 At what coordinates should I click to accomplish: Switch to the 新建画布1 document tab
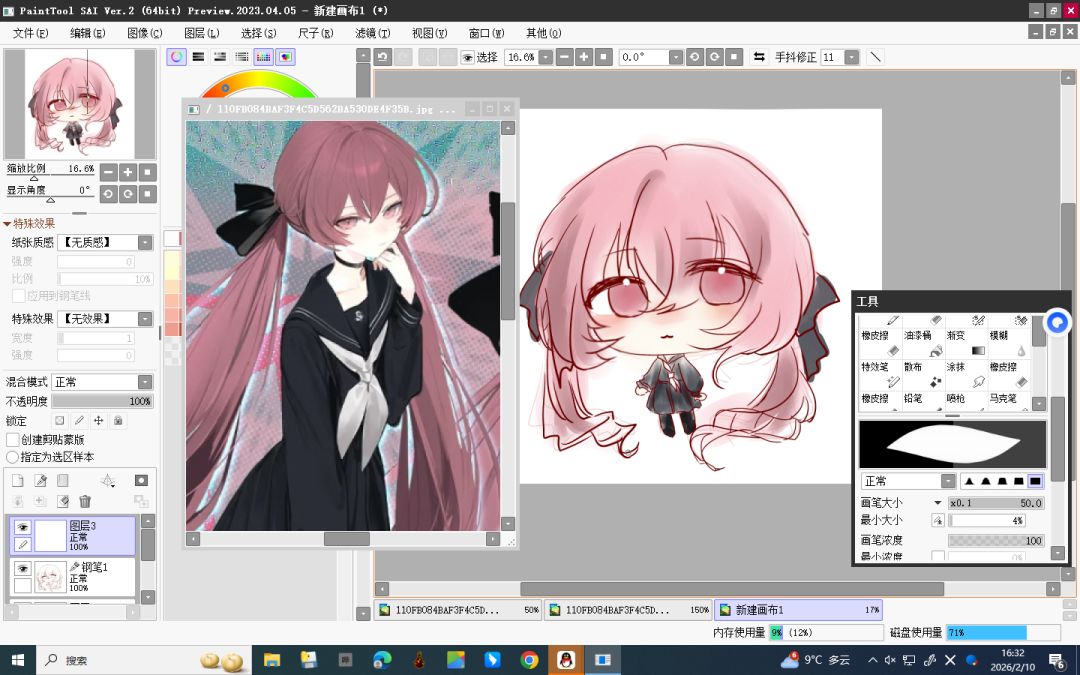pyautogui.click(x=798, y=610)
